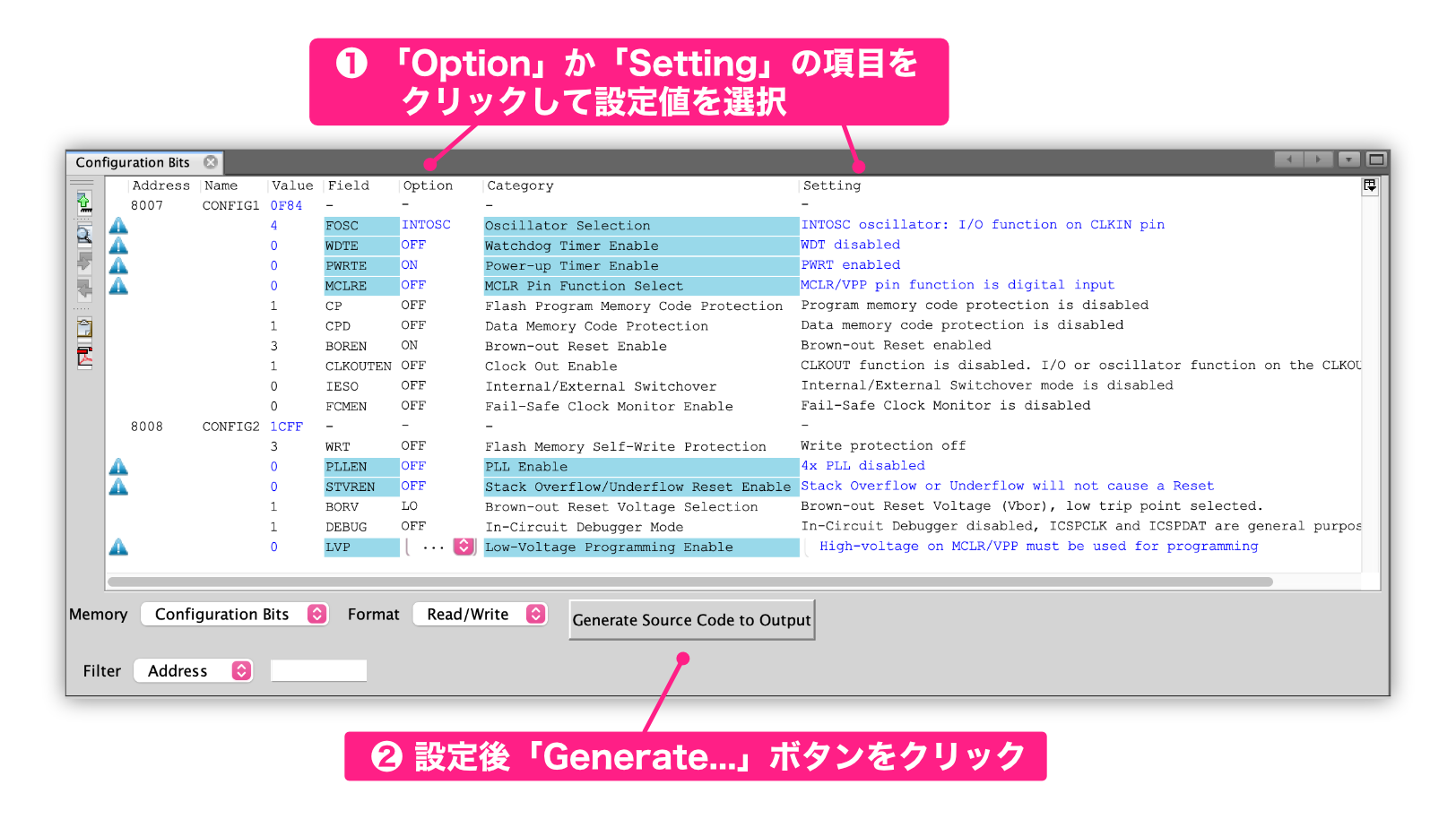Image resolution: width=1456 pixels, height=819 pixels.
Task: Click the OFF option in STVREN row
Action: [413, 486]
